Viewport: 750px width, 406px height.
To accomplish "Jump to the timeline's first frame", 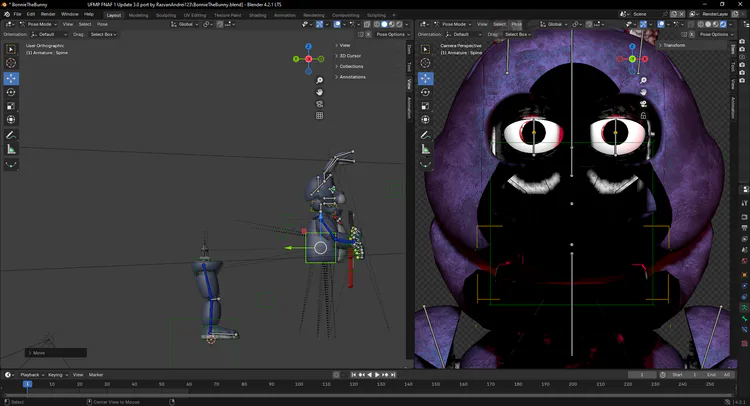I will pos(354,375).
